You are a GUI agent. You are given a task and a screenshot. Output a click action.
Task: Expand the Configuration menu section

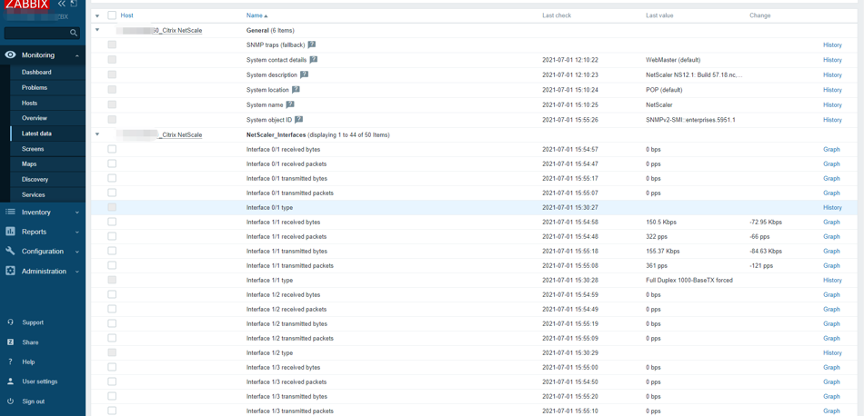coord(77,252)
